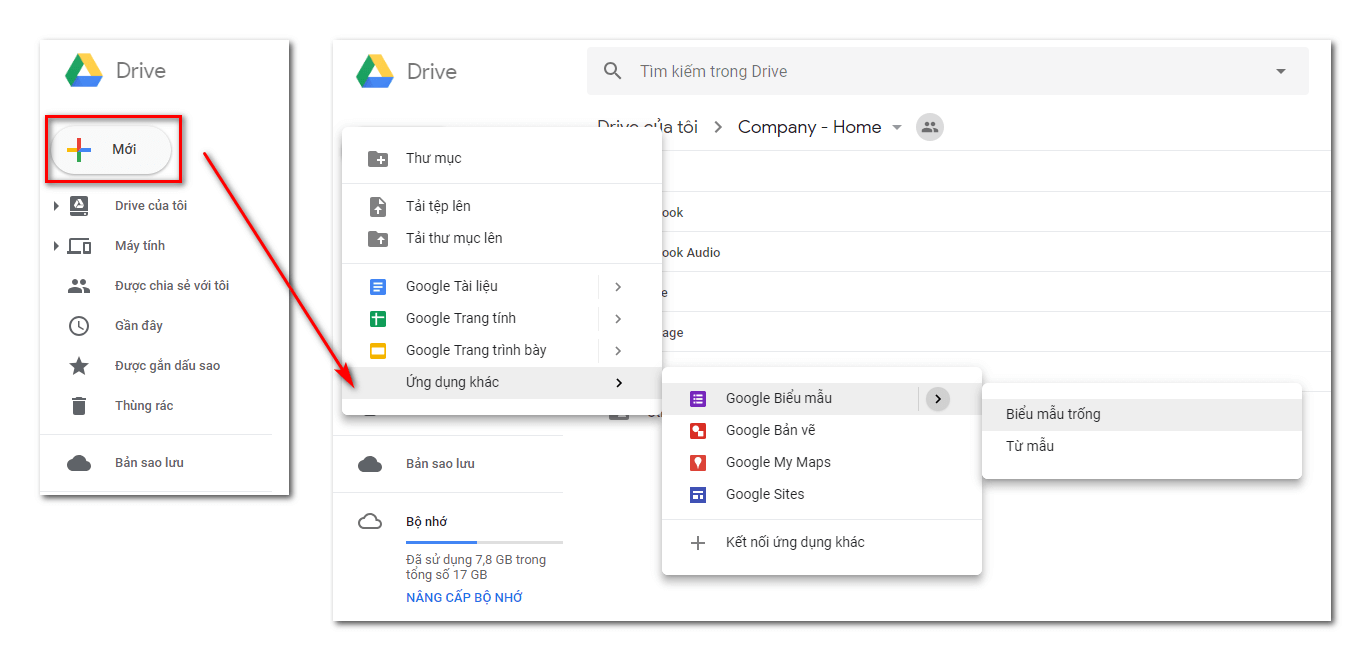Expand the Google Biểu mẫu submenu arrow
The image size is (1372, 662).
[x=937, y=399]
